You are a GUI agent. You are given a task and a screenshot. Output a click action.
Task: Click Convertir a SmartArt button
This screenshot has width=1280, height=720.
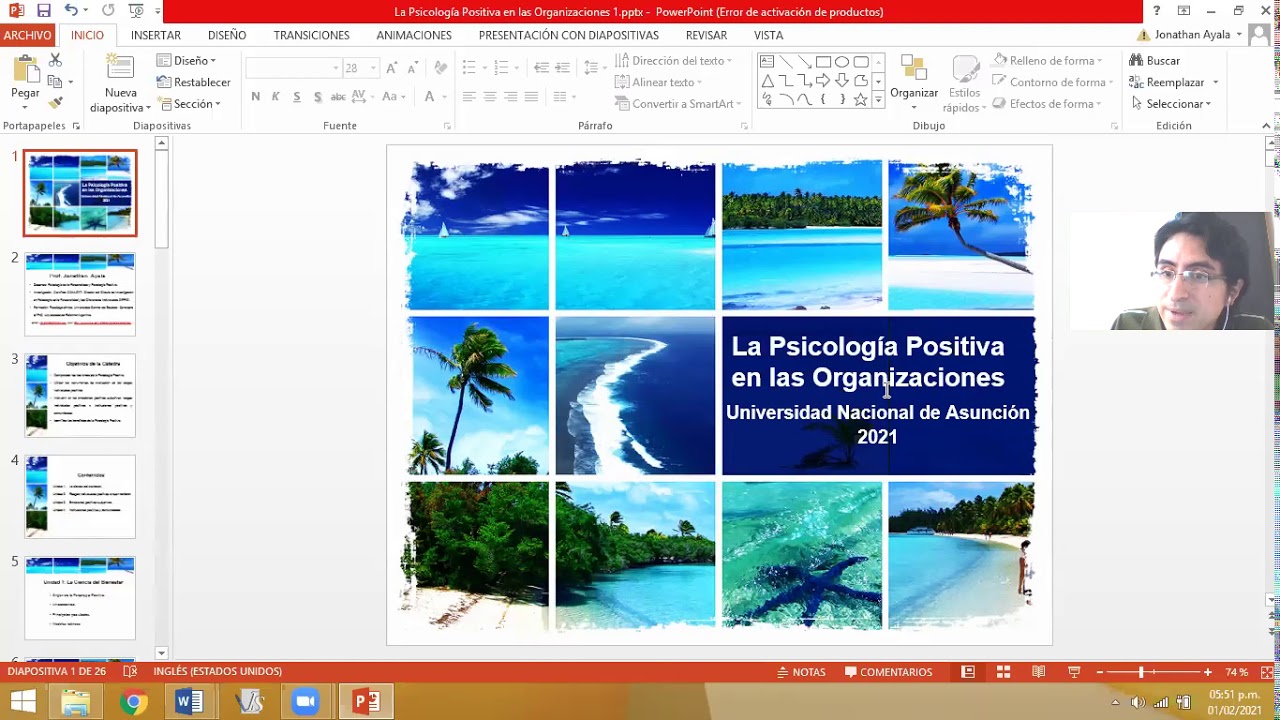[678, 104]
